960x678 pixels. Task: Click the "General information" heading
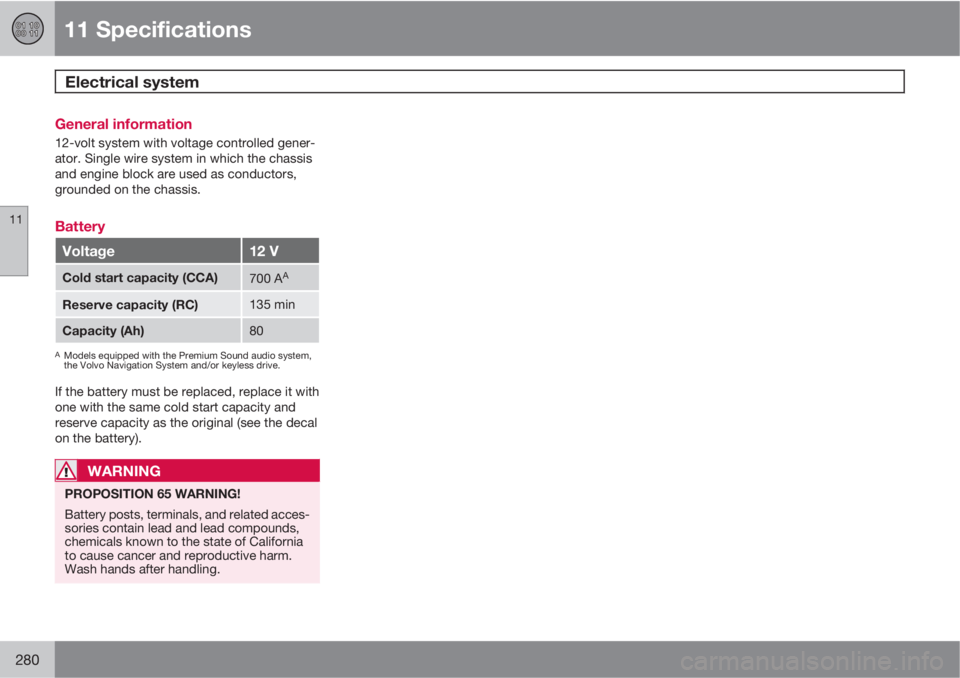click(x=120, y=124)
